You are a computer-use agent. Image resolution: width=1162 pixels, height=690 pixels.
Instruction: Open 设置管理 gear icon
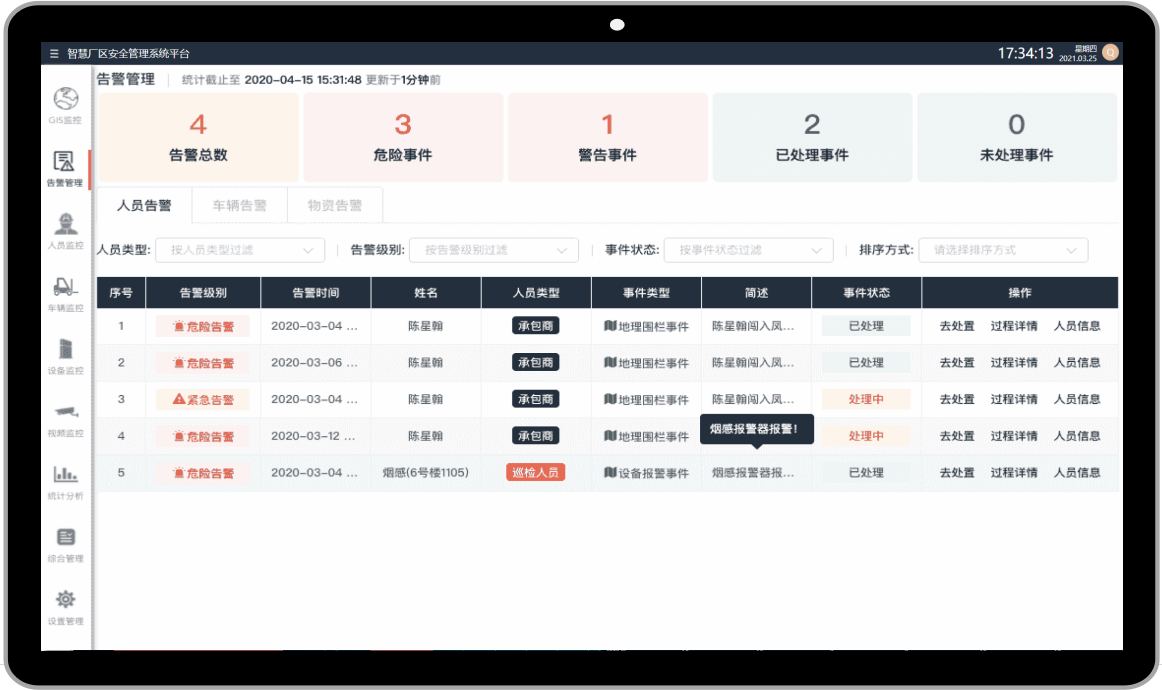[x=65, y=601]
